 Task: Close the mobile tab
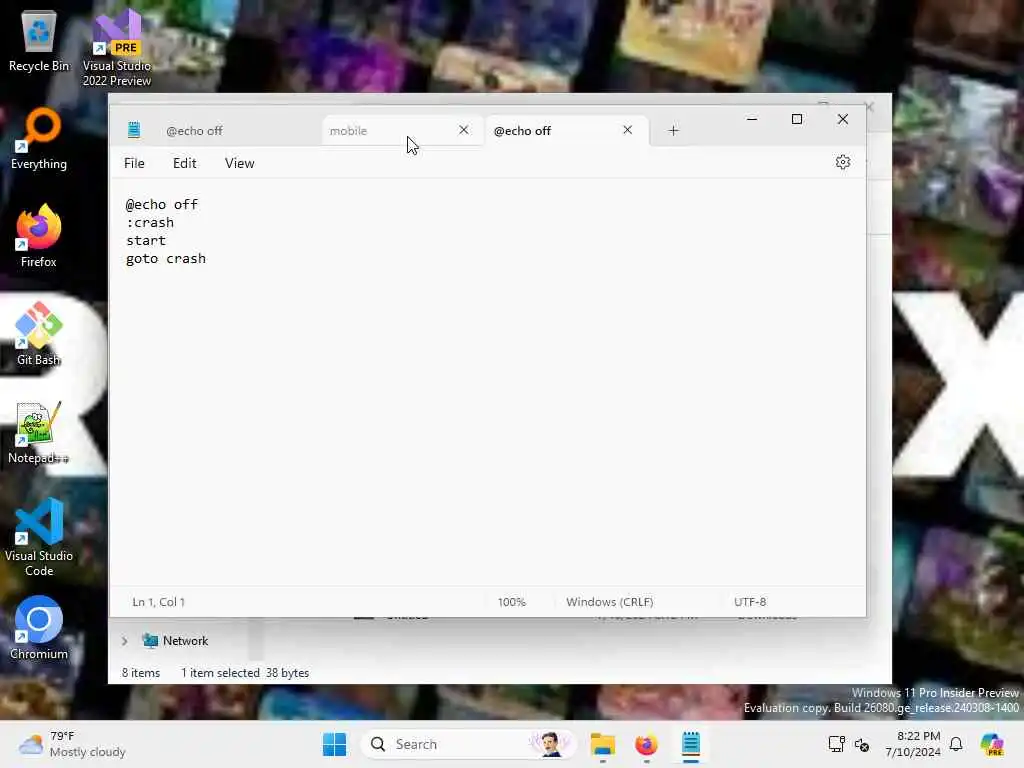coord(464,130)
